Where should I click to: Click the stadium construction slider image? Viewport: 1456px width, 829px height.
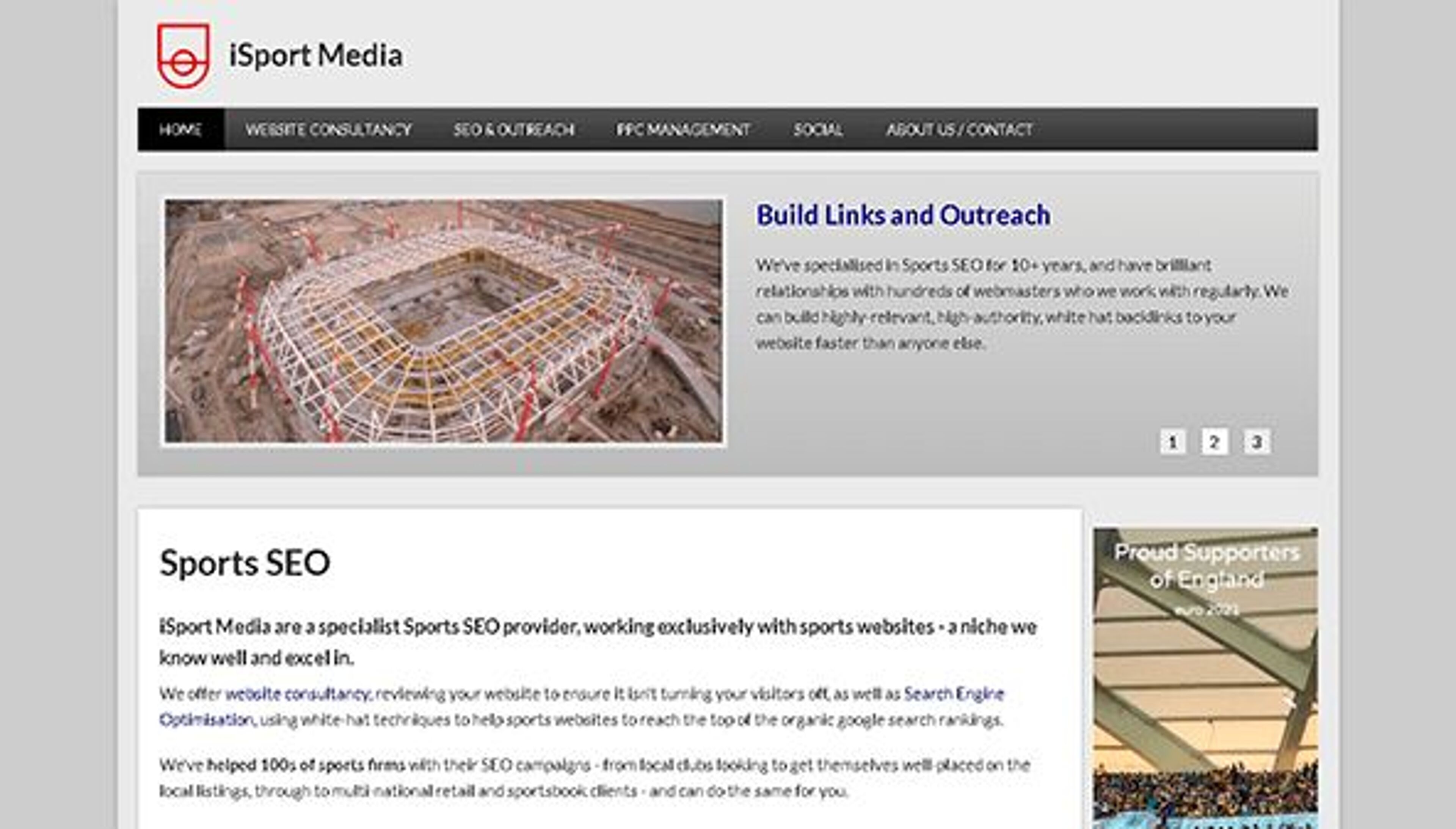443,320
